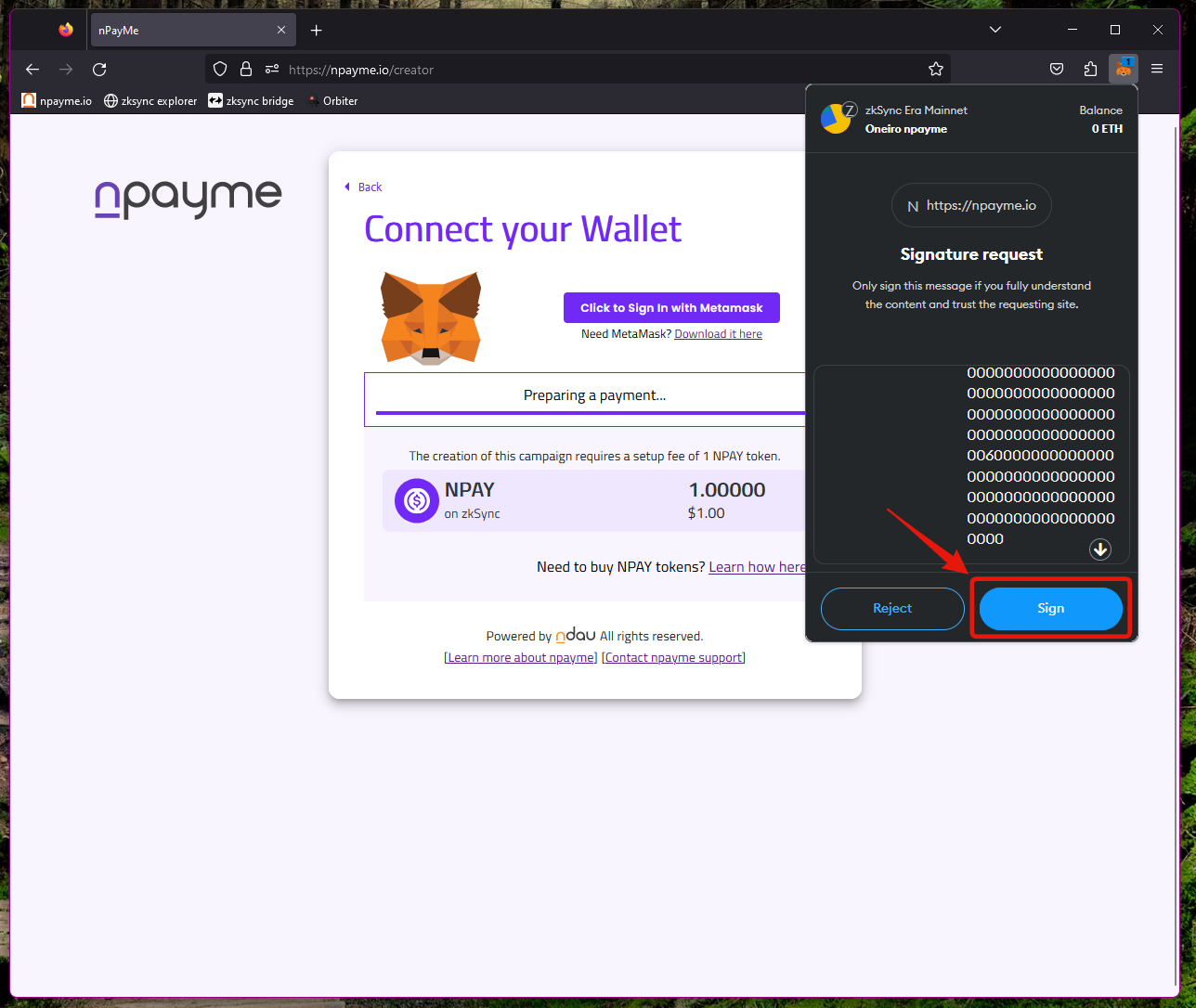Open the Orbiter bookmark

click(332, 100)
